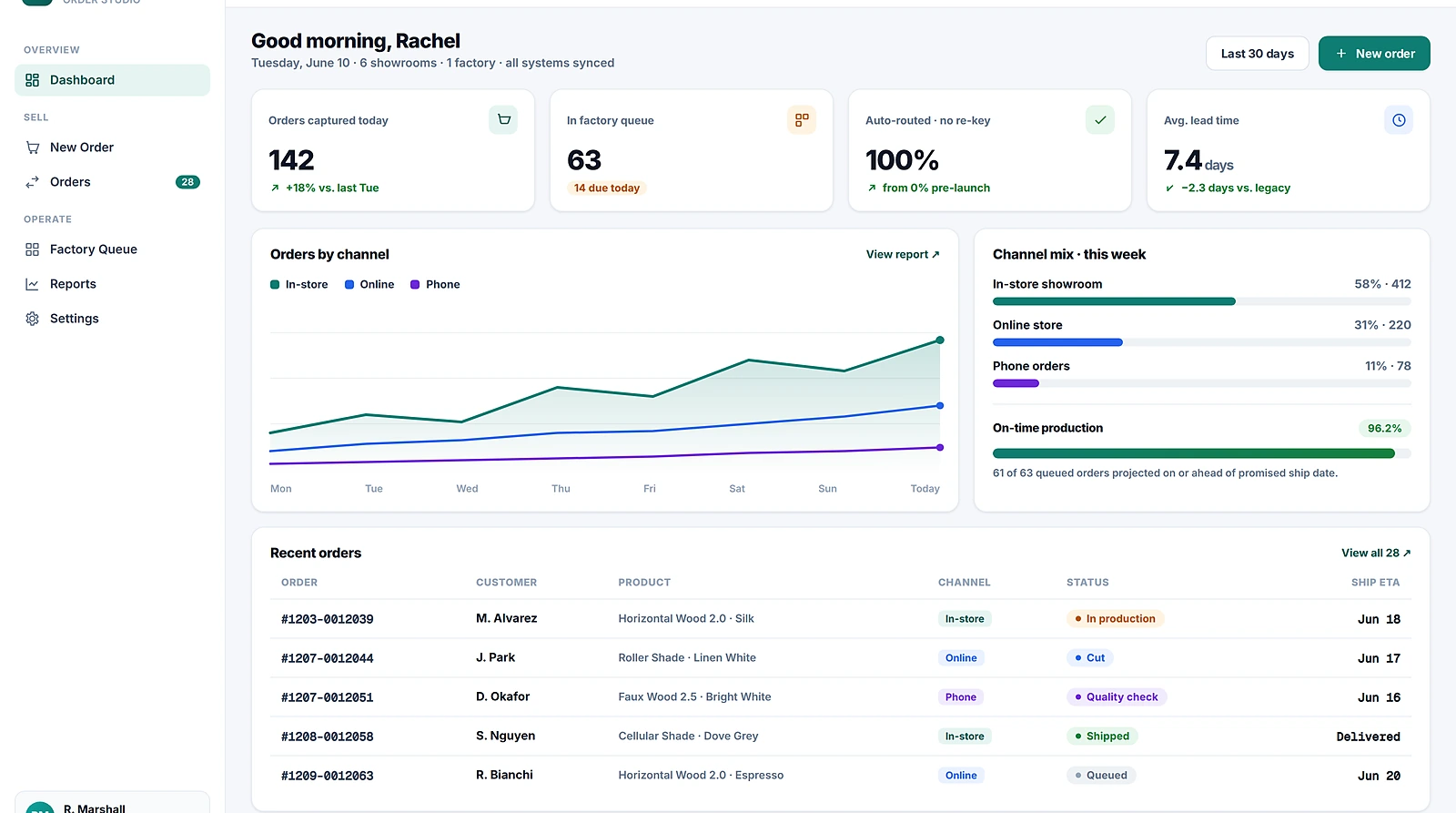This screenshot has width=1456, height=813.
Task: Click the Factory Queue grid icon
Action: point(33,249)
